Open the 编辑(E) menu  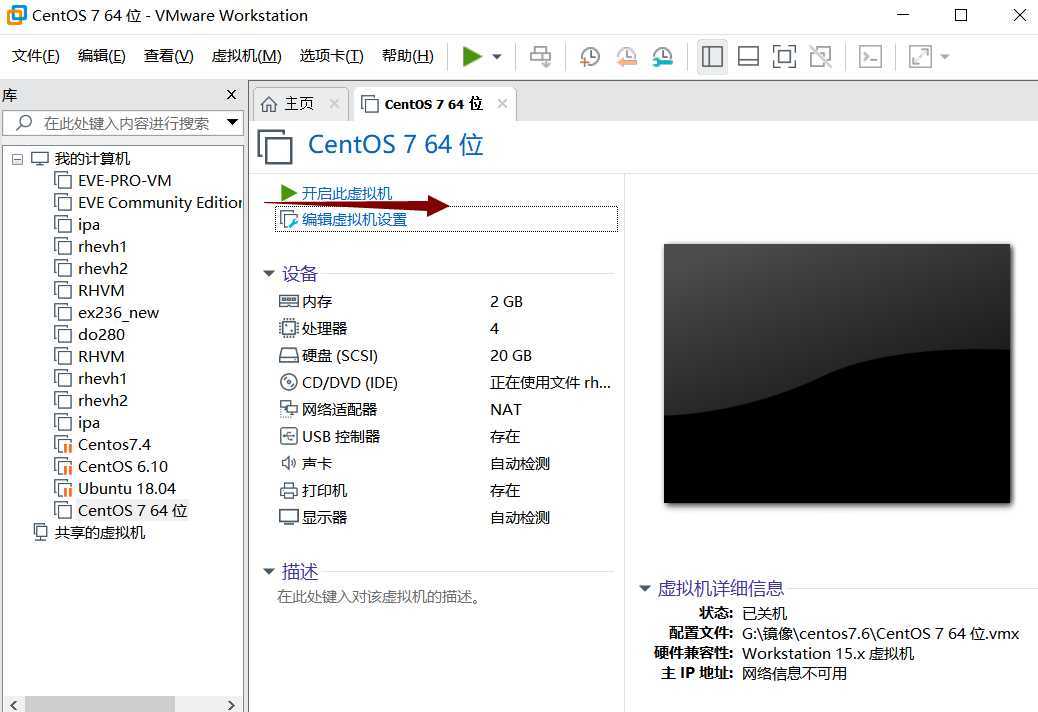click(101, 56)
